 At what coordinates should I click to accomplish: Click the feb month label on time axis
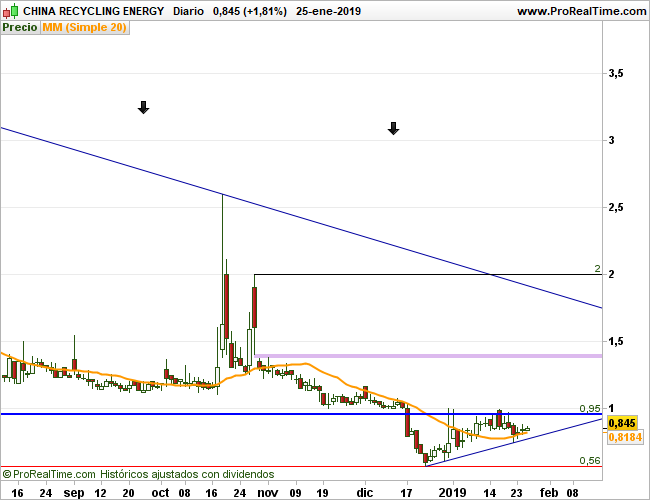pyautogui.click(x=549, y=493)
